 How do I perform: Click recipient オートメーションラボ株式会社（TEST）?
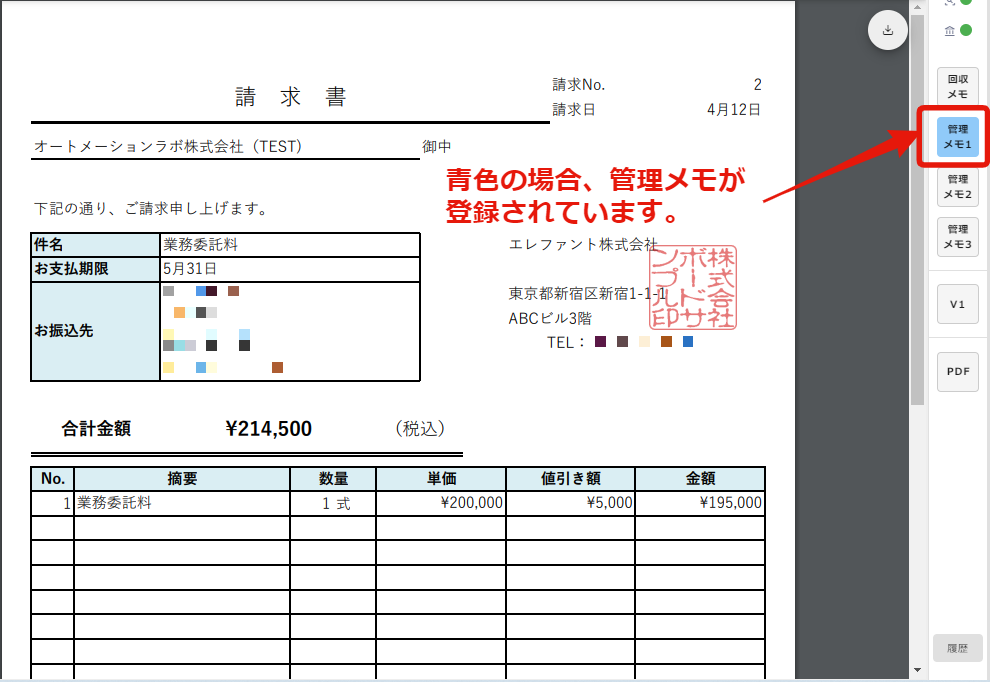[168, 147]
